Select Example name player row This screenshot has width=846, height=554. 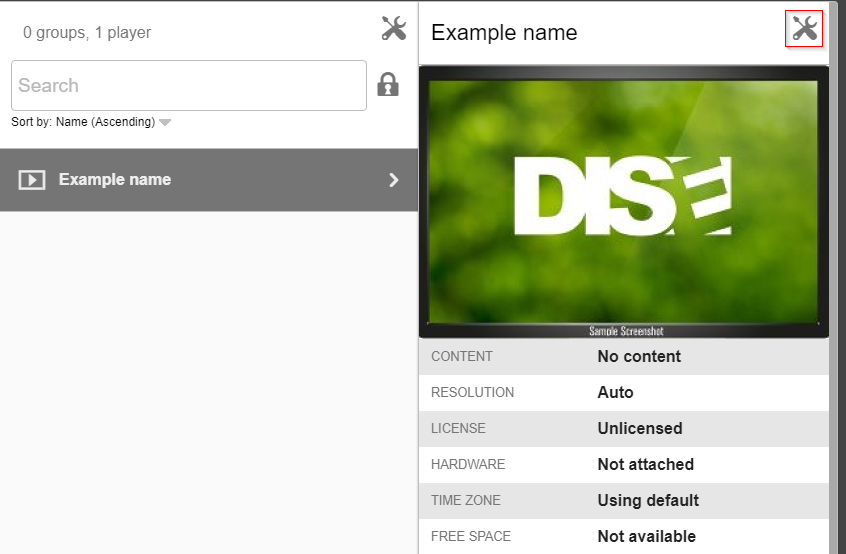[209, 180]
